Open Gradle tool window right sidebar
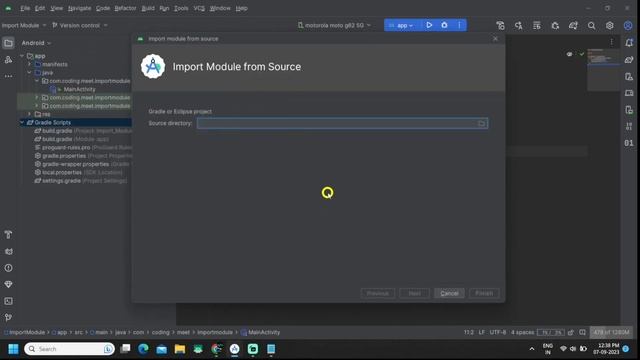Image resolution: width=640 pixels, height=360 pixels. point(629,60)
